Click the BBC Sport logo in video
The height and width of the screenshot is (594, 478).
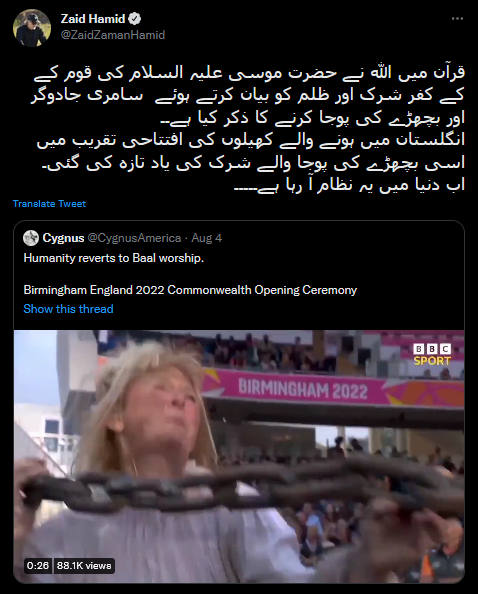432,355
